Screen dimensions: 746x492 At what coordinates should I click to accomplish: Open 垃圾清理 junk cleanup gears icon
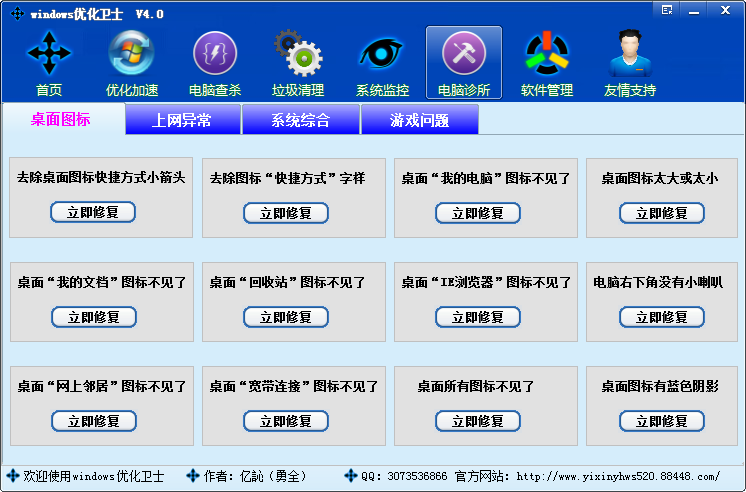[x=298, y=53]
